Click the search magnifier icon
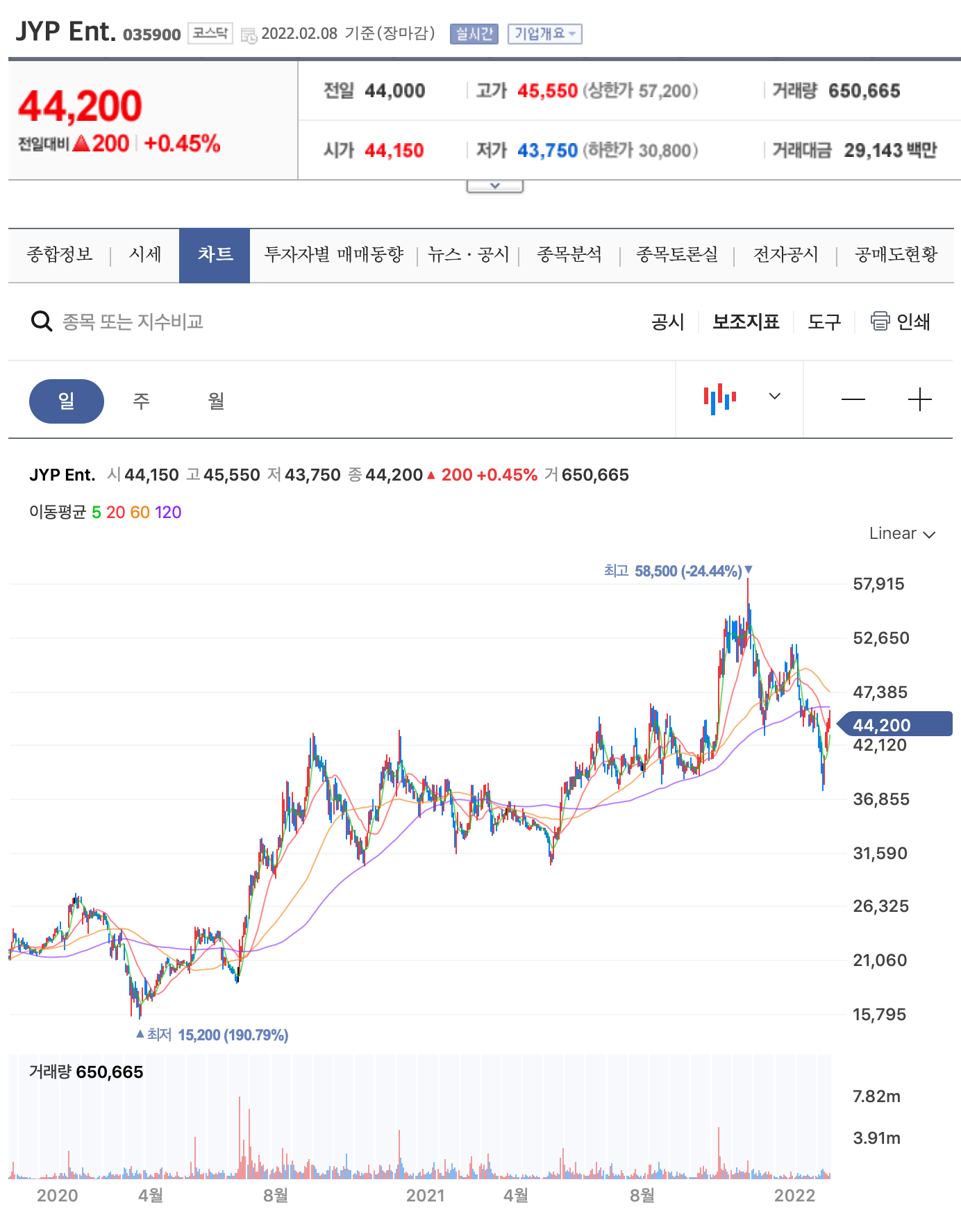This screenshot has width=961, height=1232. (x=42, y=322)
